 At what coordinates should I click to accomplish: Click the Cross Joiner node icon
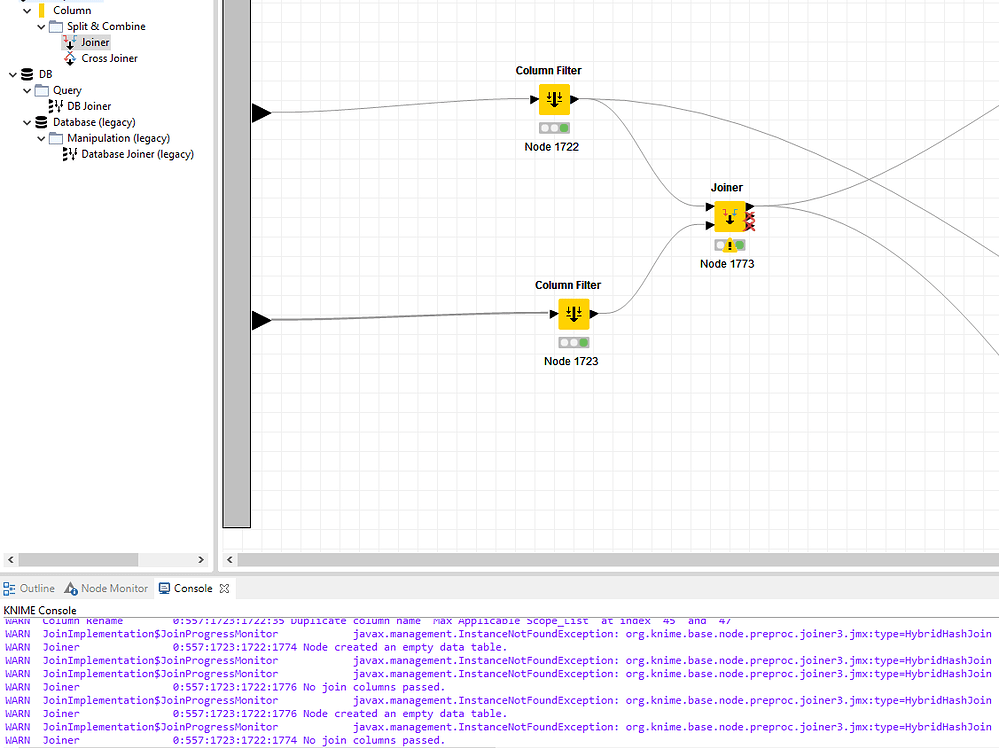tap(72, 58)
